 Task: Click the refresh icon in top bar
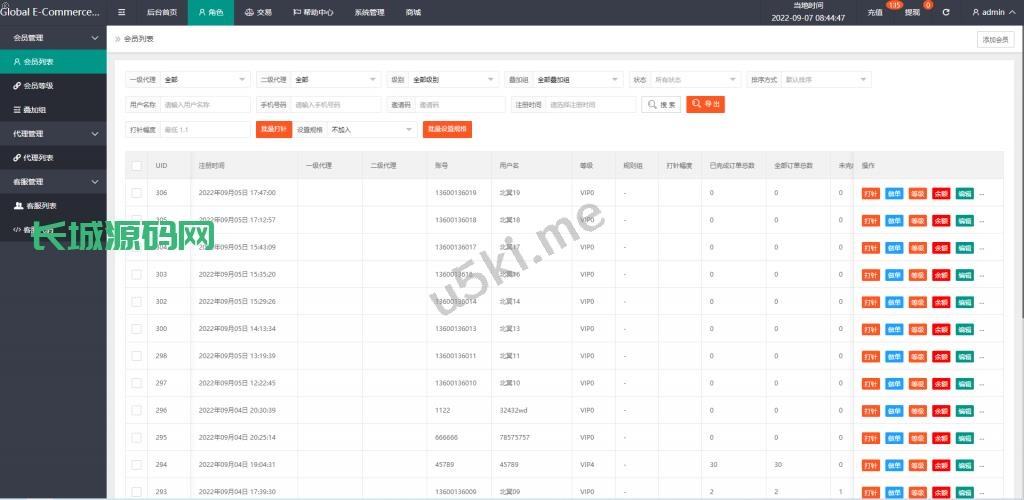946,13
